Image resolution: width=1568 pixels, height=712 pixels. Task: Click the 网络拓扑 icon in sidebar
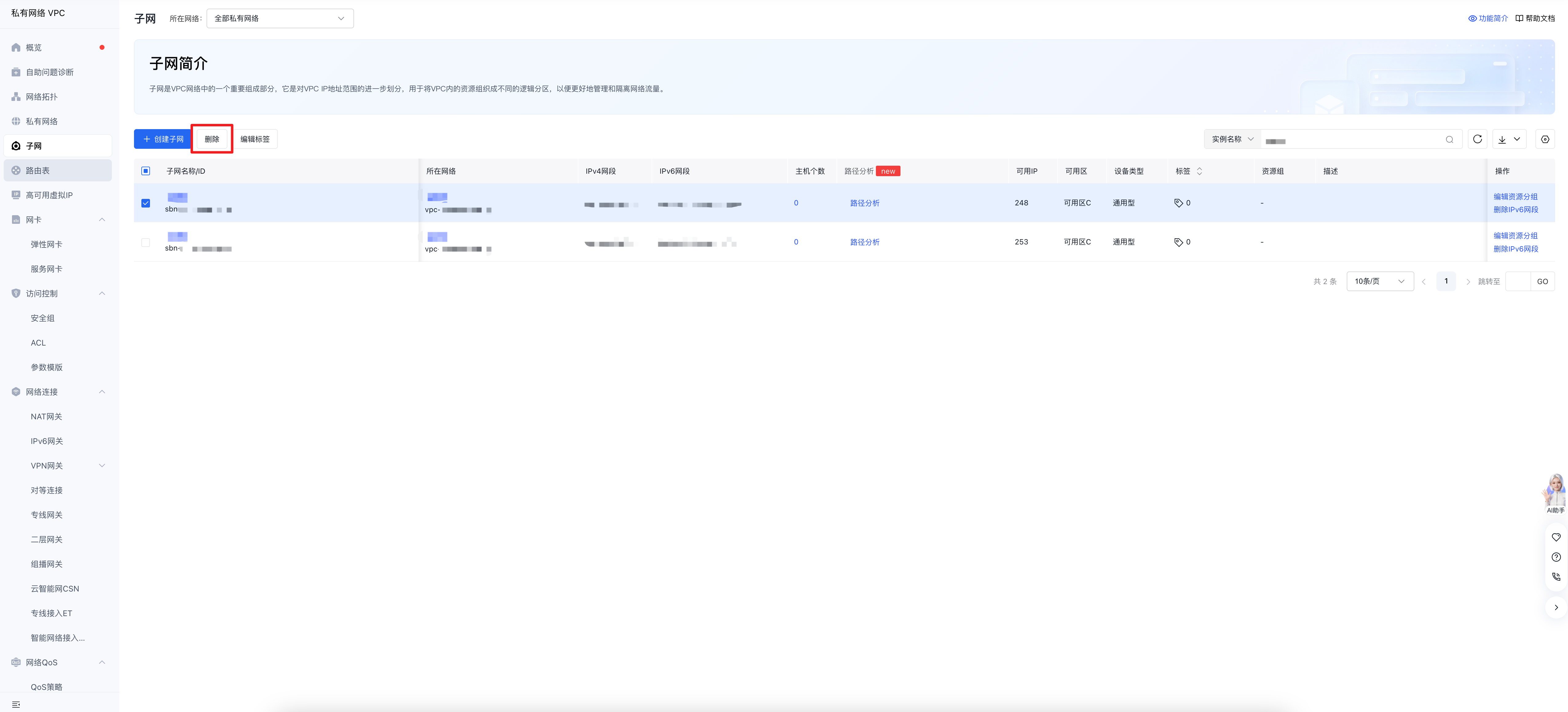(x=16, y=97)
